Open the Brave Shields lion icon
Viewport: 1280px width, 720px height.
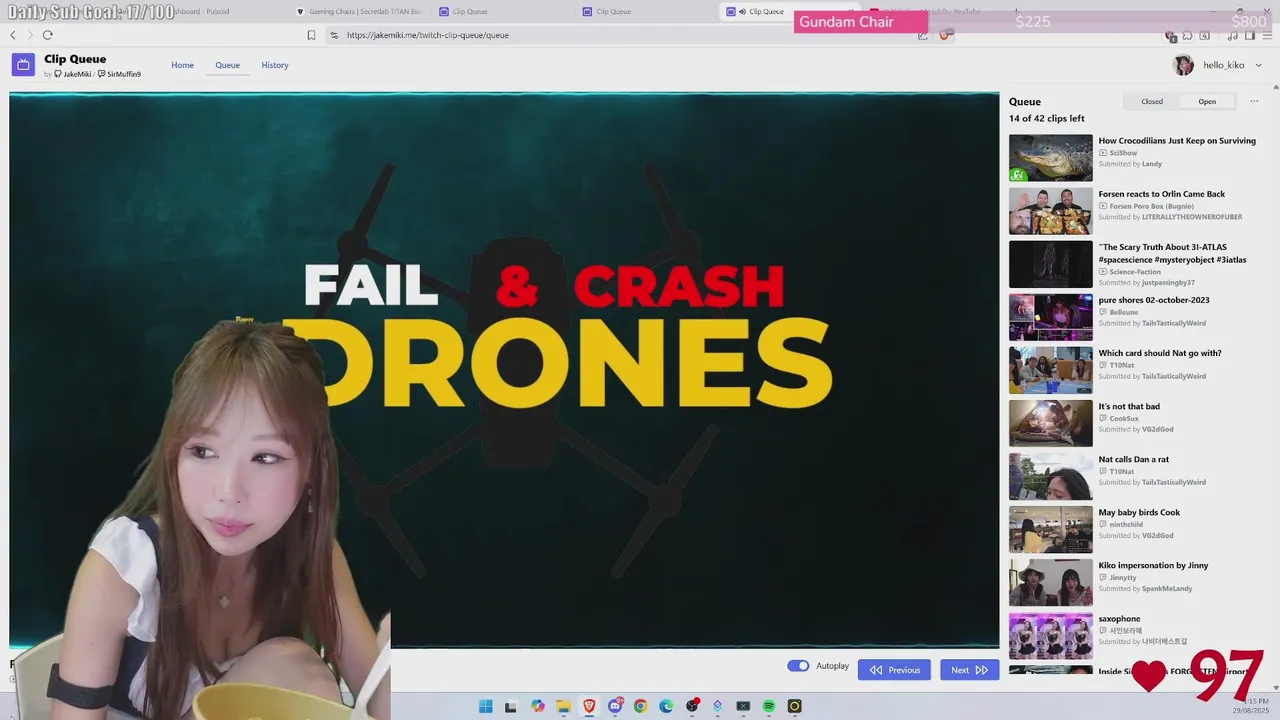(945, 35)
